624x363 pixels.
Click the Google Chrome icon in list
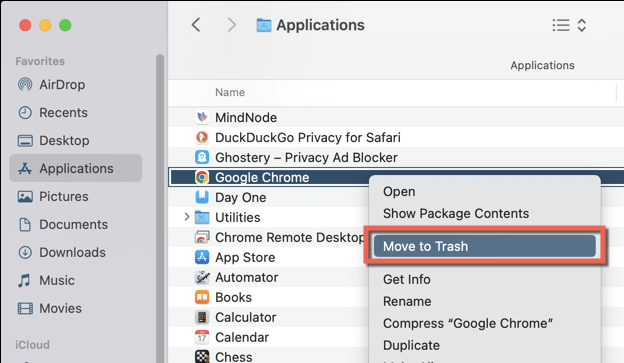coord(202,177)
